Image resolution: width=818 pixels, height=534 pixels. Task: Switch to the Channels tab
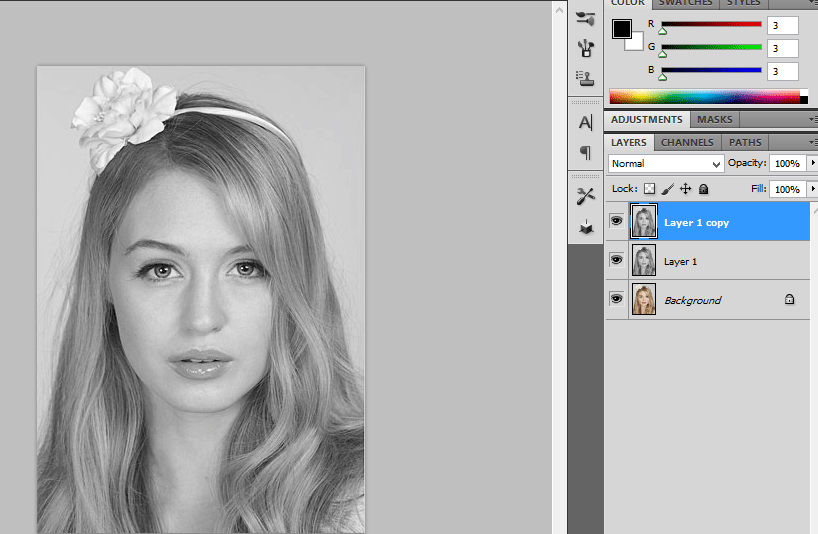(687, 142)
